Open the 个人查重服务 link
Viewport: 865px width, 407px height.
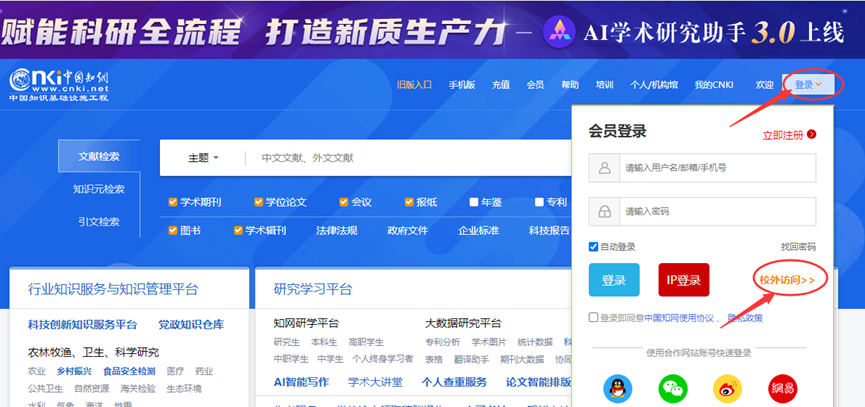click(x=454, y=382)
